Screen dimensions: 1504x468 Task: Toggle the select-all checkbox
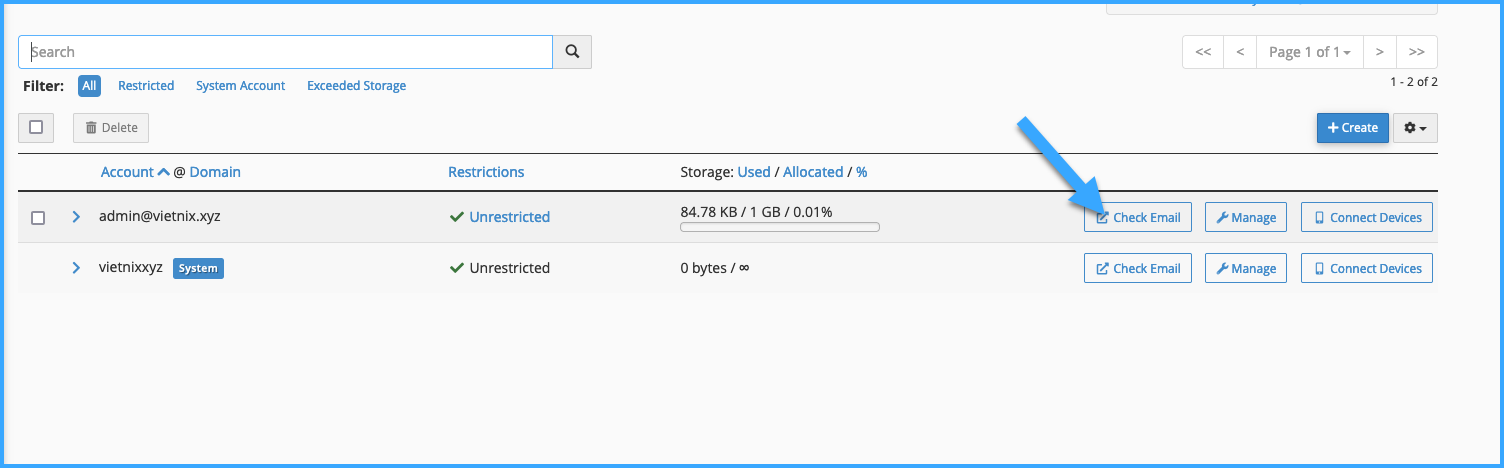(x=36, y=127)
